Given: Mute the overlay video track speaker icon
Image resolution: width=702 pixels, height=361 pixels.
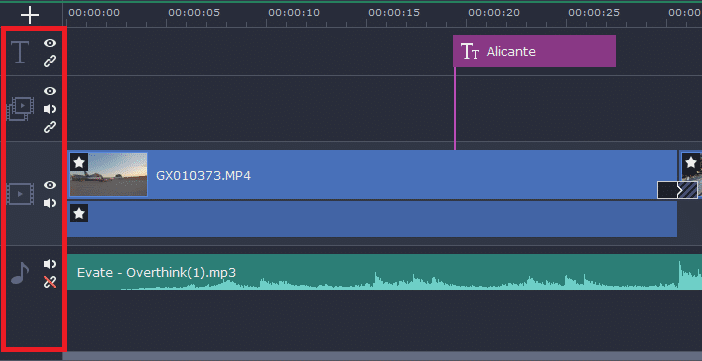Looking at the screenshot, I should pos(50,109).
